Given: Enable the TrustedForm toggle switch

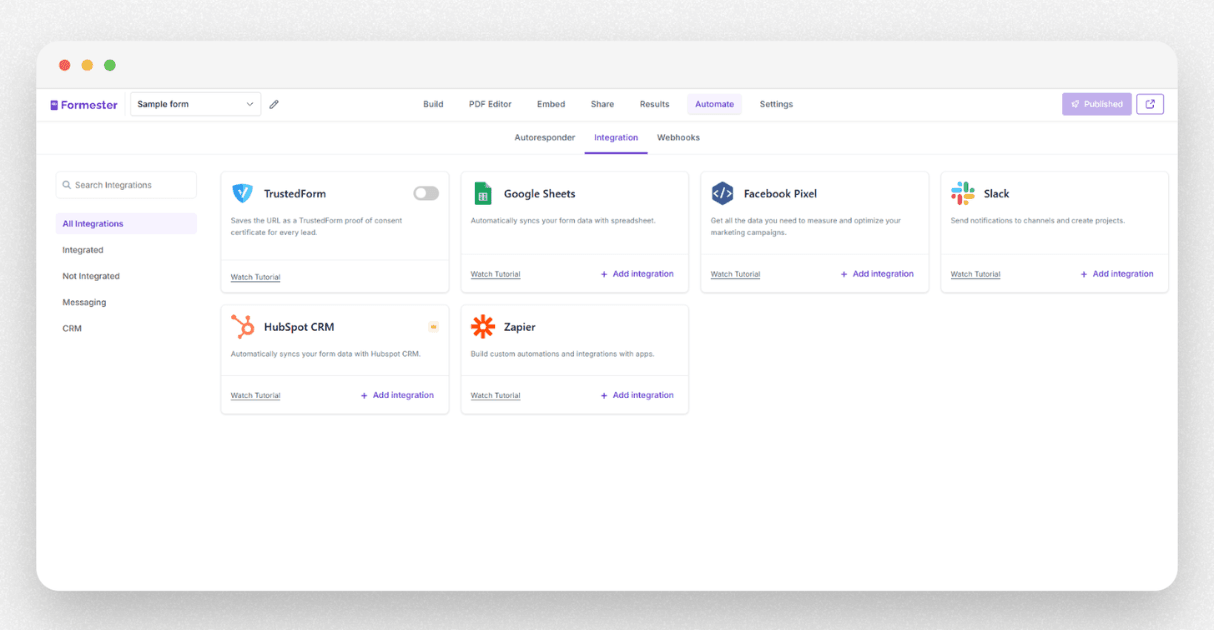Looking at the screenshot, I should (x=426, y=193).
